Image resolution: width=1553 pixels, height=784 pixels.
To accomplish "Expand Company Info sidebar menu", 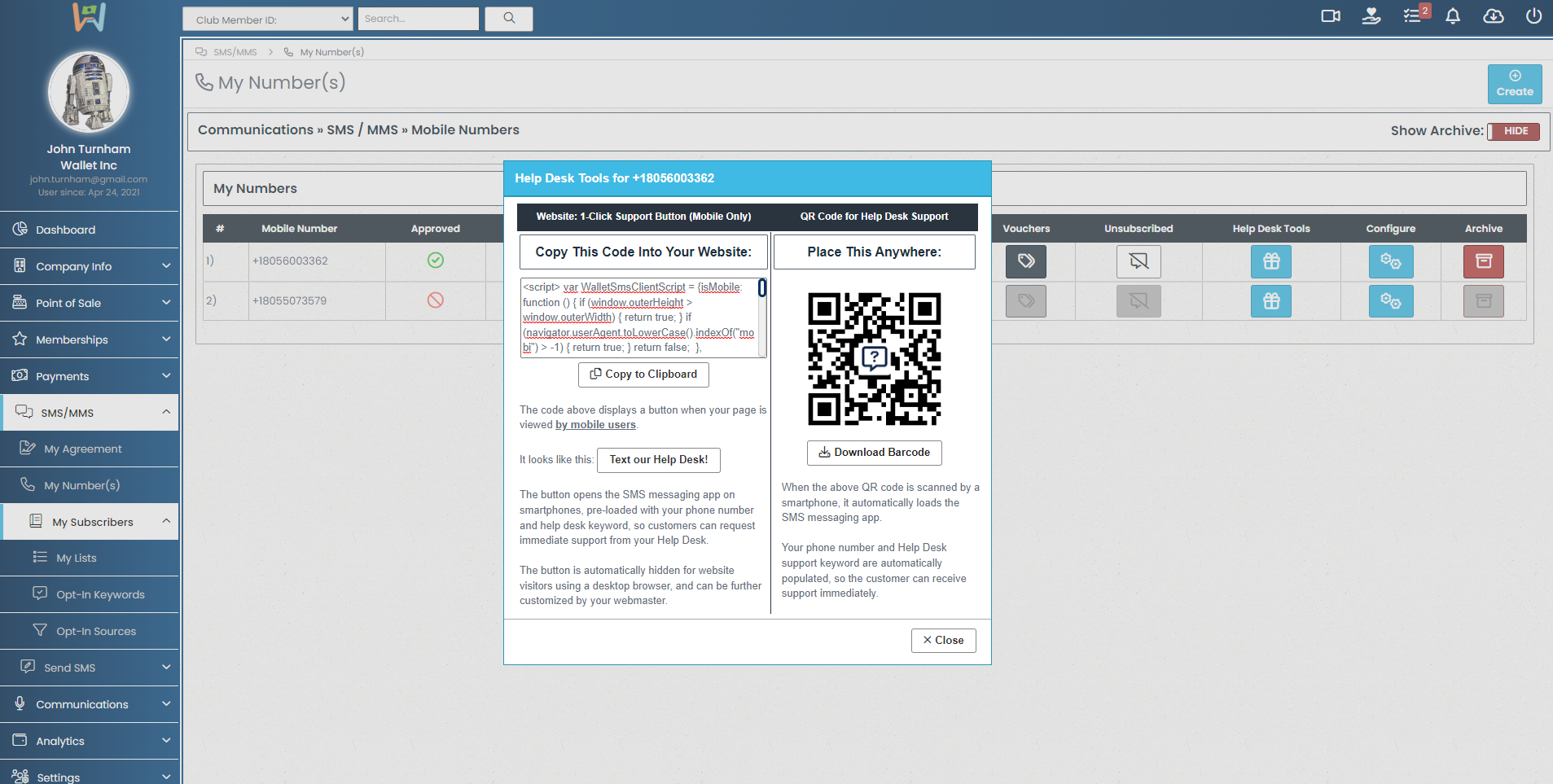I will click(89, 266).
